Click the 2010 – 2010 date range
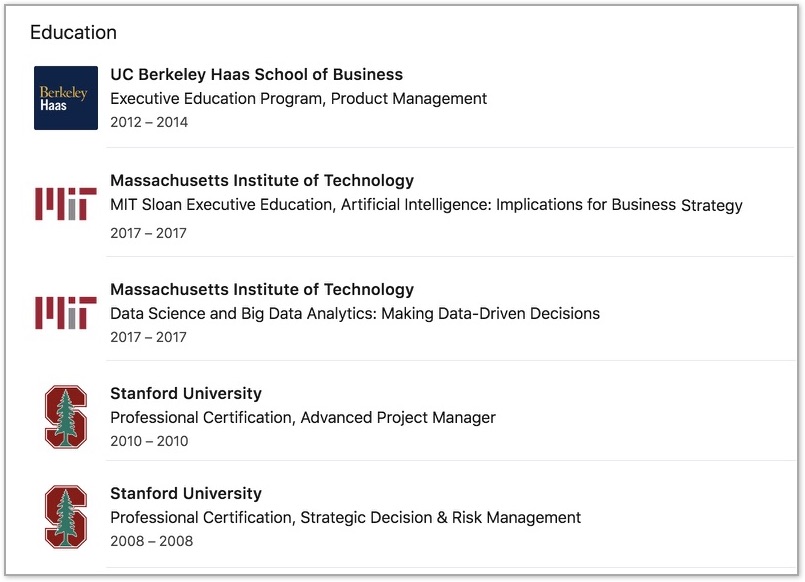The image size is (805, 582). [149, 441]
